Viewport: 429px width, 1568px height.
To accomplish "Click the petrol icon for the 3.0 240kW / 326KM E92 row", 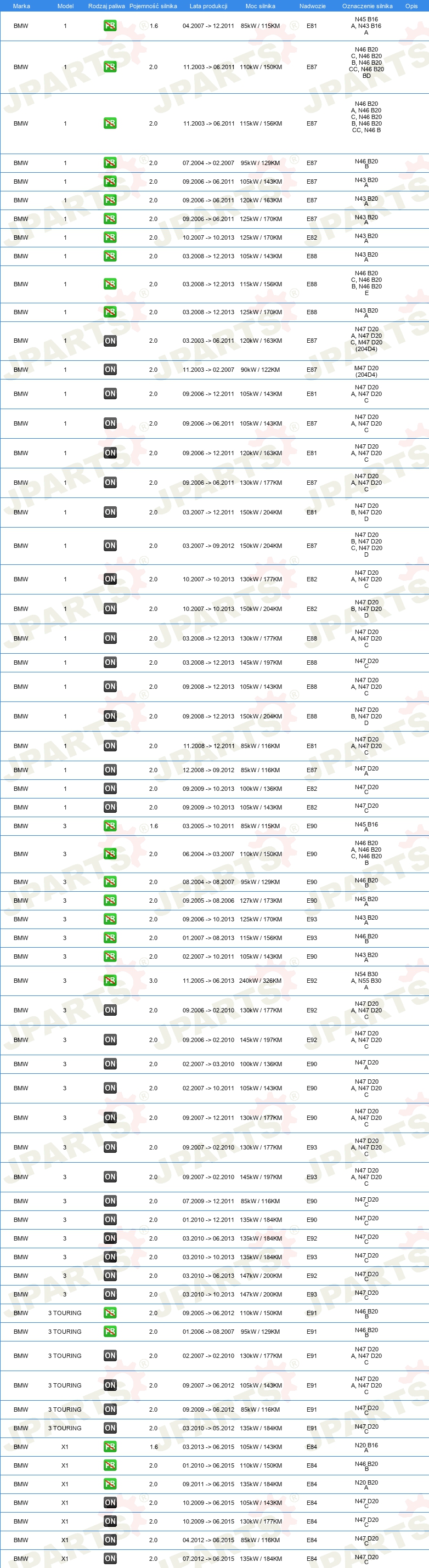I will [x=110, y=981].
